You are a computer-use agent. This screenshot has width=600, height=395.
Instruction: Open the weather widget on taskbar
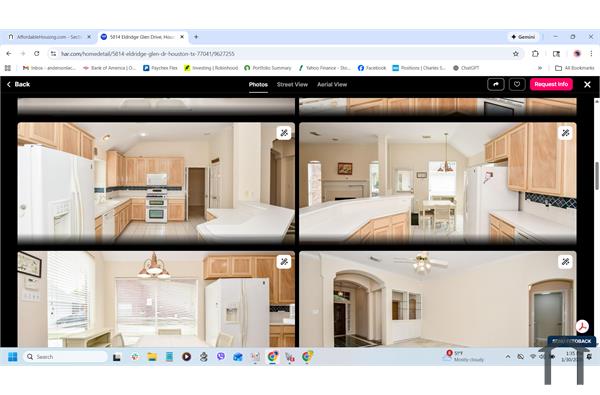pos(464,356)
